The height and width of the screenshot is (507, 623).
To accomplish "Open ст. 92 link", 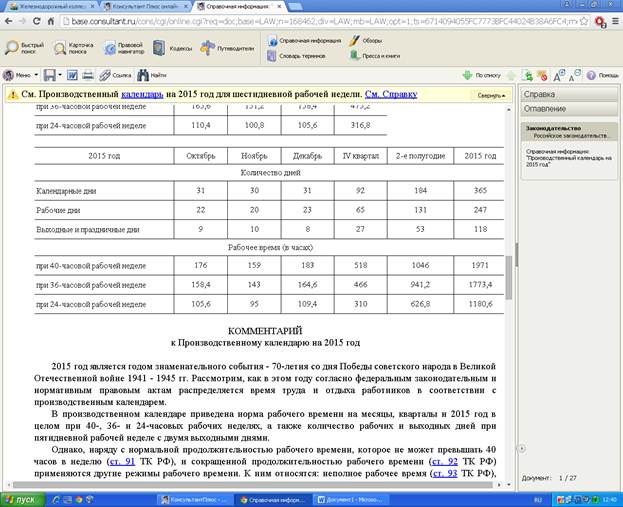I will (x=445, y=462).
